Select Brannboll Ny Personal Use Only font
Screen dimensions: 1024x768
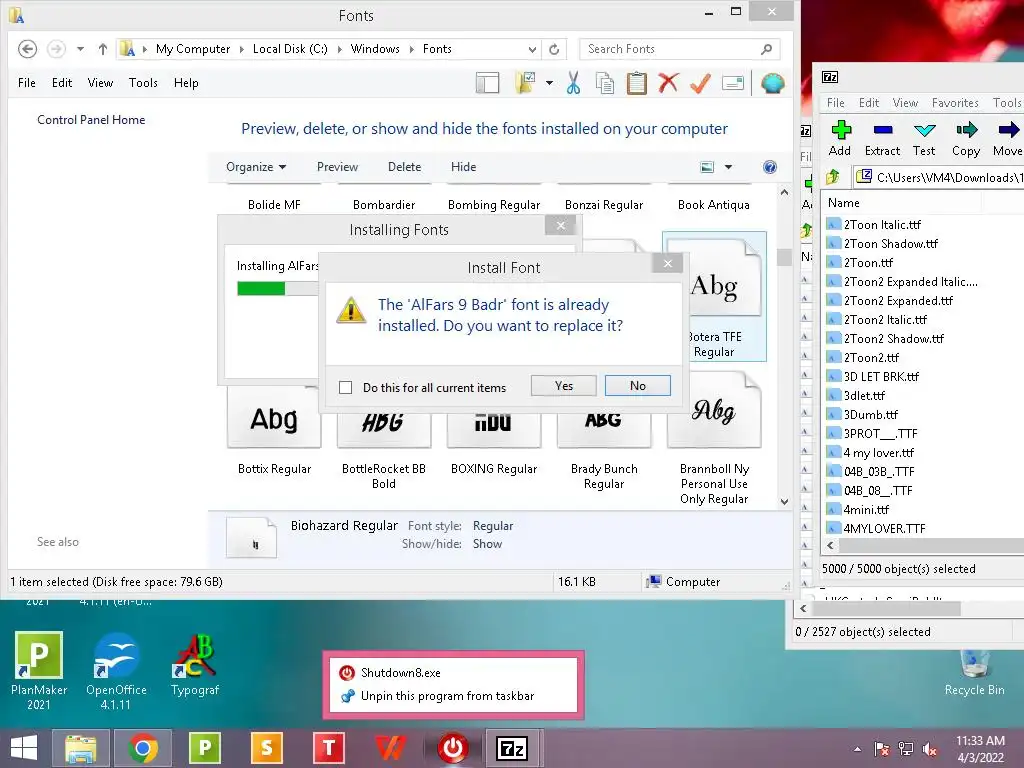(x=714, y=440)
